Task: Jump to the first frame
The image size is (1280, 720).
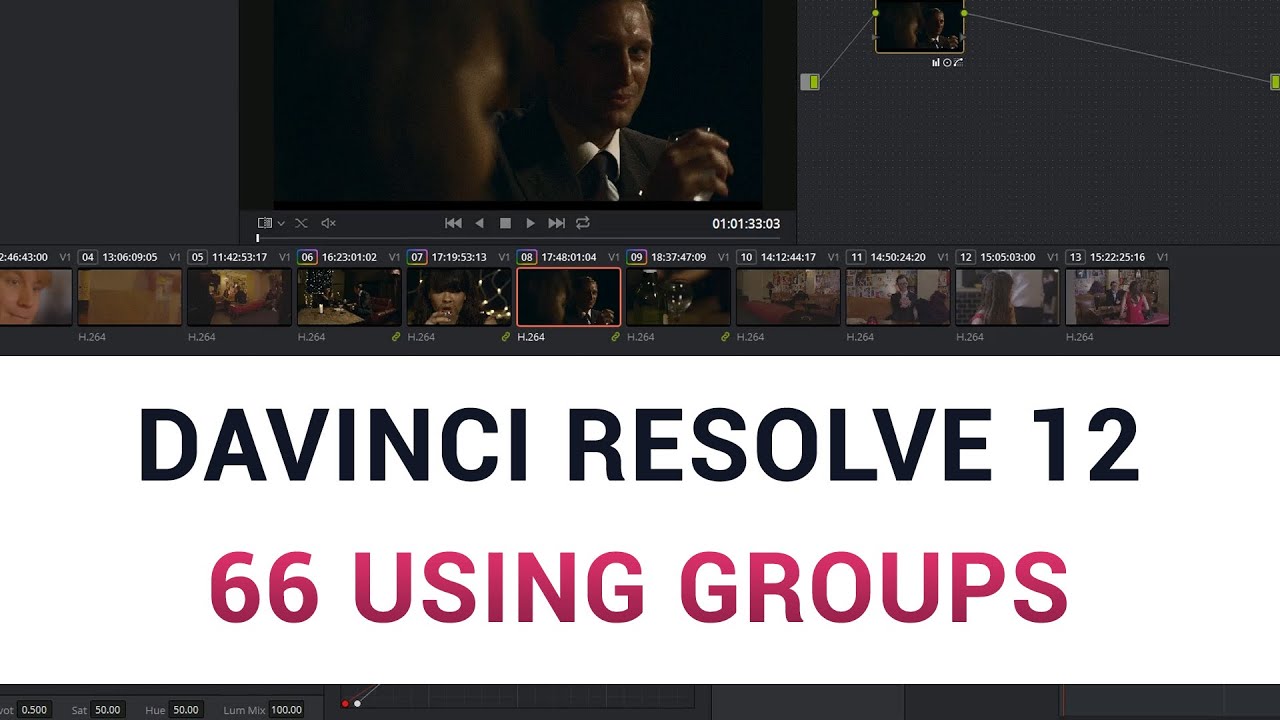Action: pos(453,223)
